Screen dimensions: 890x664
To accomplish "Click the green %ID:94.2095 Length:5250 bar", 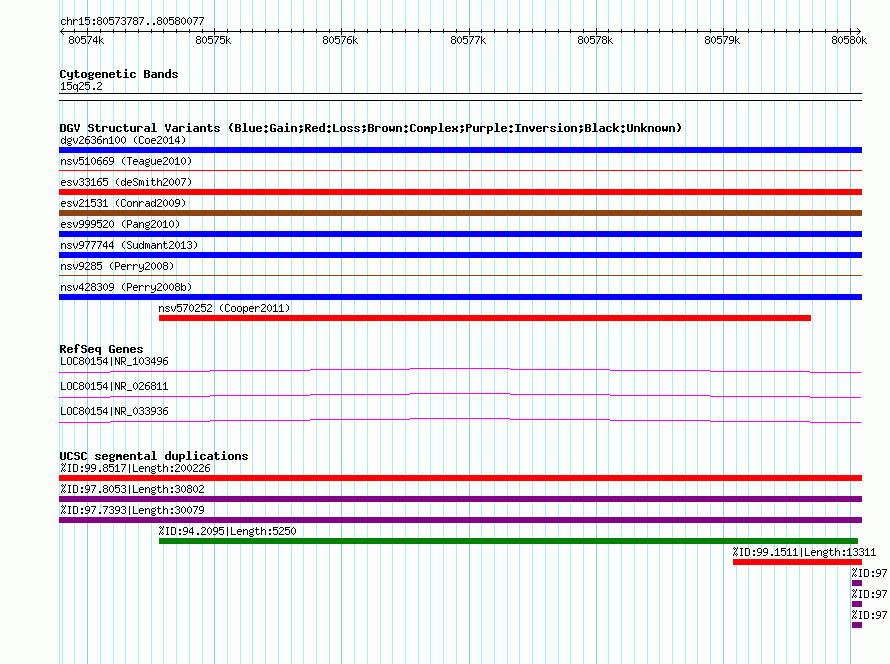I will 508,541.
